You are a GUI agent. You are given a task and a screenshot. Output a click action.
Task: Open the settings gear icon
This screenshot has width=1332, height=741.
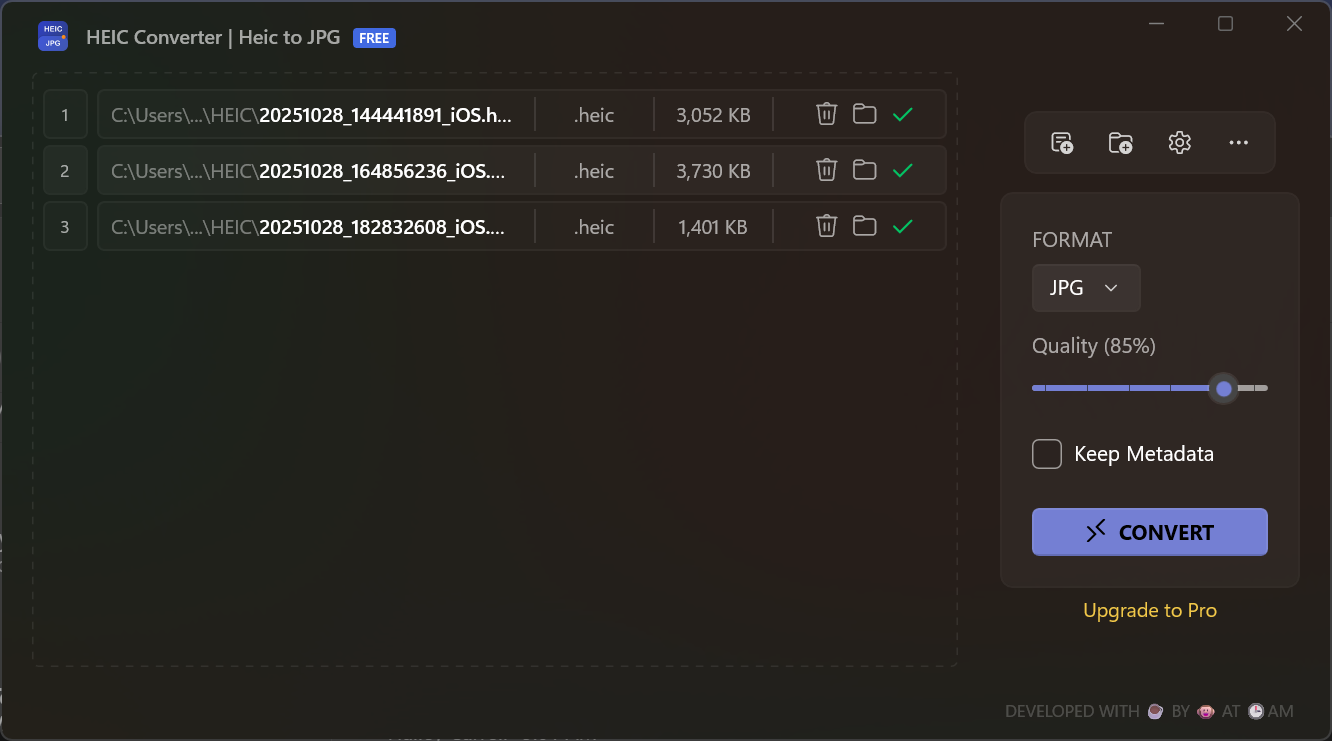tap(1179, 143)
